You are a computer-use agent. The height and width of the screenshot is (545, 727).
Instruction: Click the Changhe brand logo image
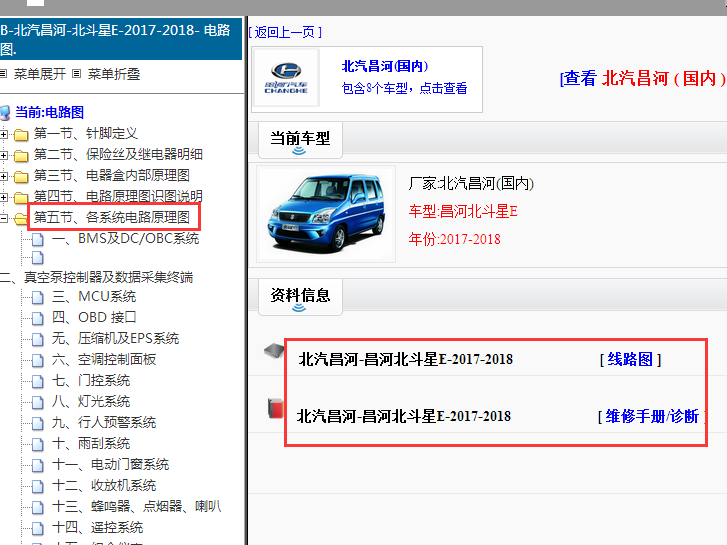tap(286, 78)
